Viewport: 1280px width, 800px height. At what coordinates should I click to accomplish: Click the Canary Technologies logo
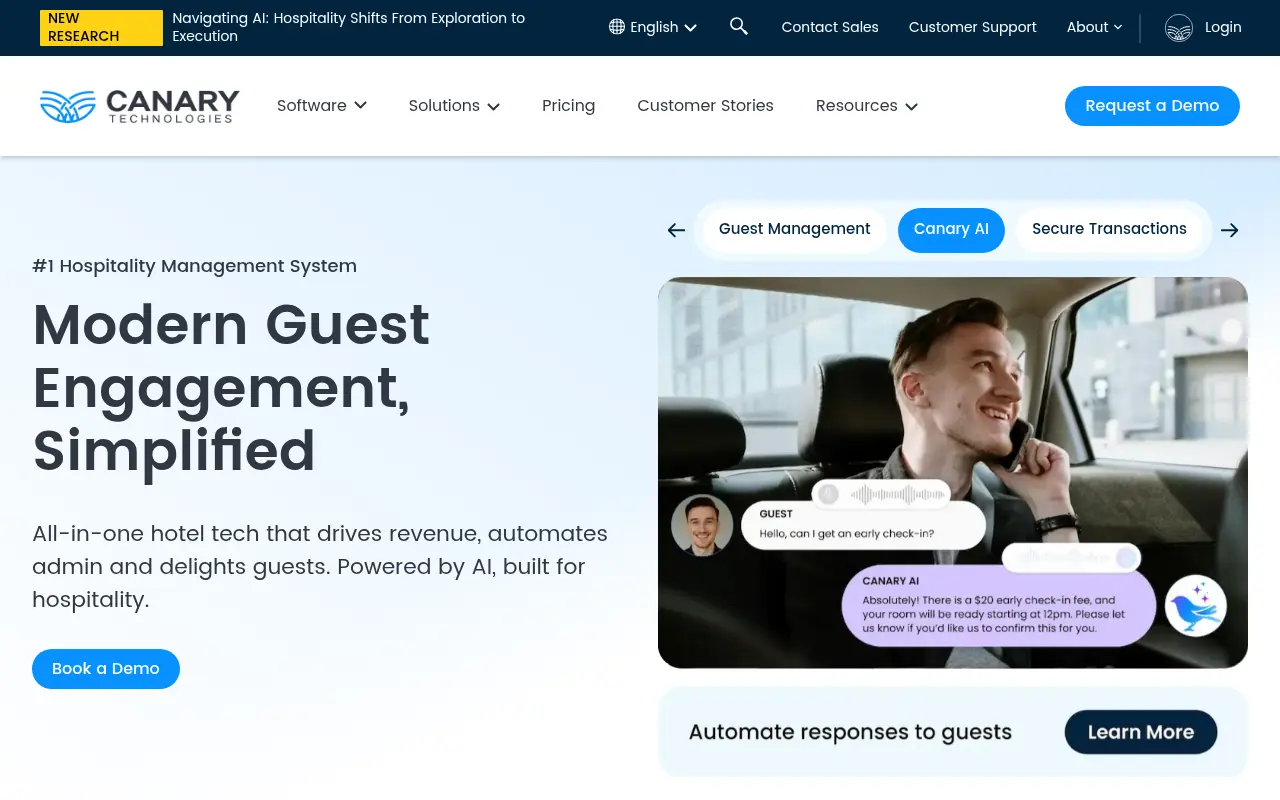[x=139, y=106]
